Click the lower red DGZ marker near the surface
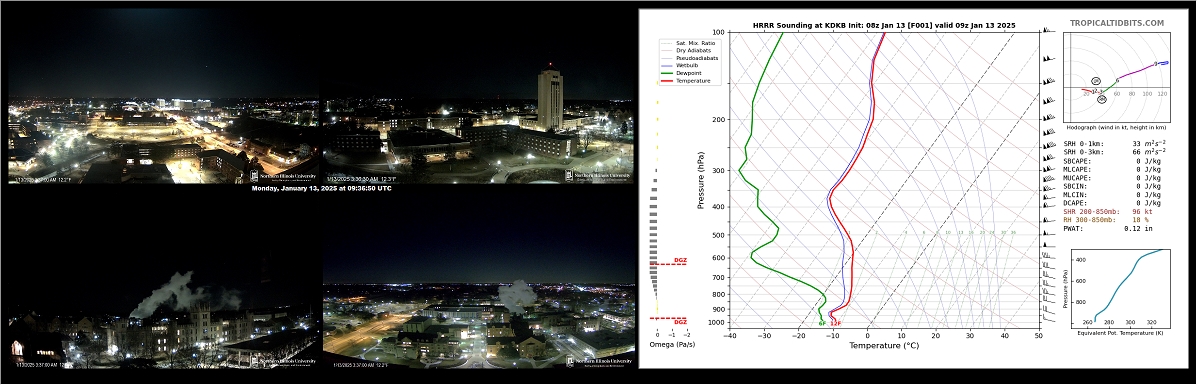The height and width of the screenshot is (385, 1197). (680, 322)
